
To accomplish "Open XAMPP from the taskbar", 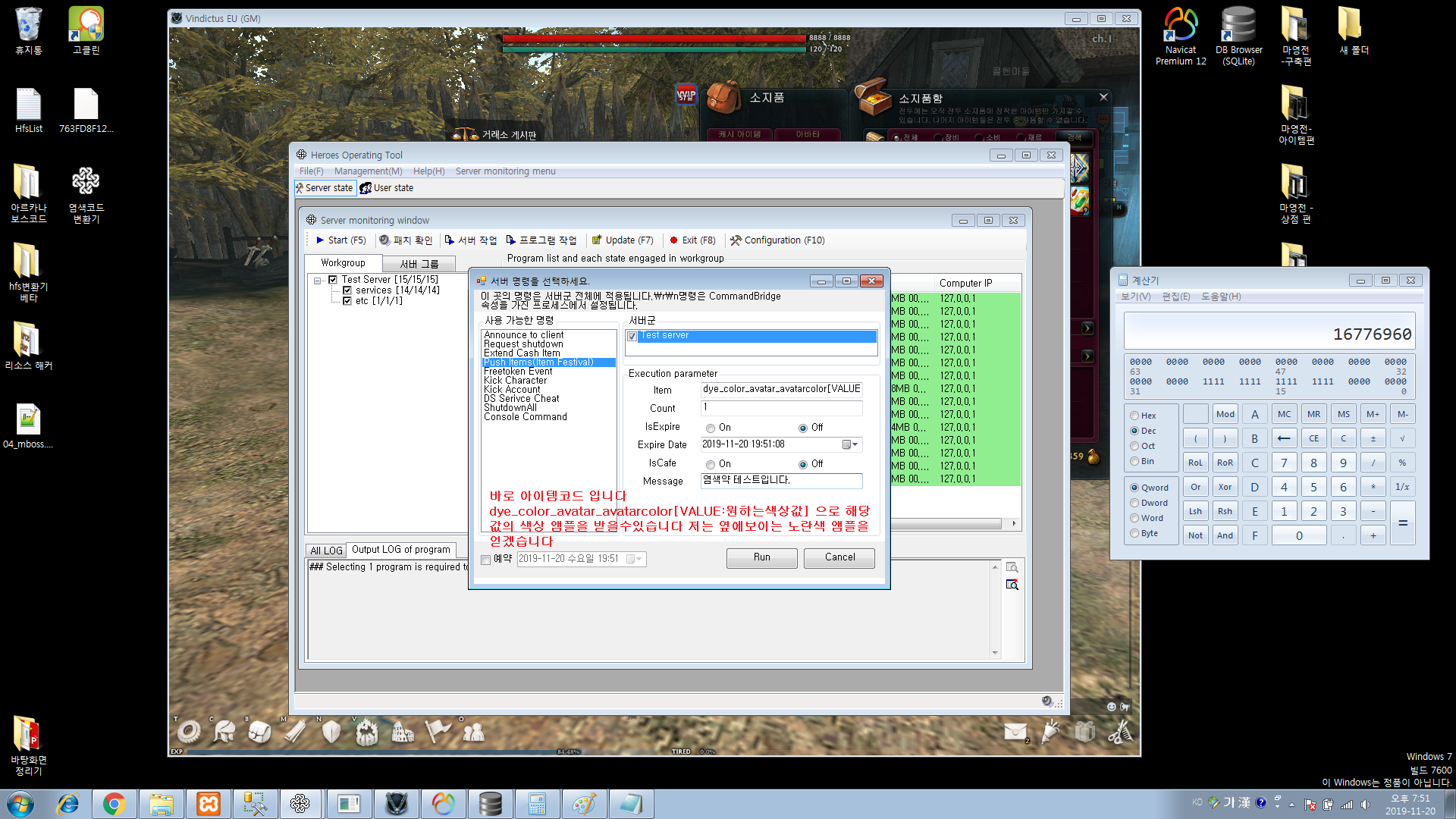I will click(209, 804).
